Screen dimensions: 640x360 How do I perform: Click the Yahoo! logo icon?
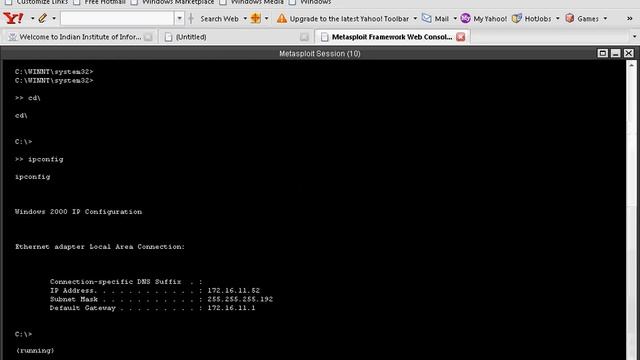click(x=13, y=18)
